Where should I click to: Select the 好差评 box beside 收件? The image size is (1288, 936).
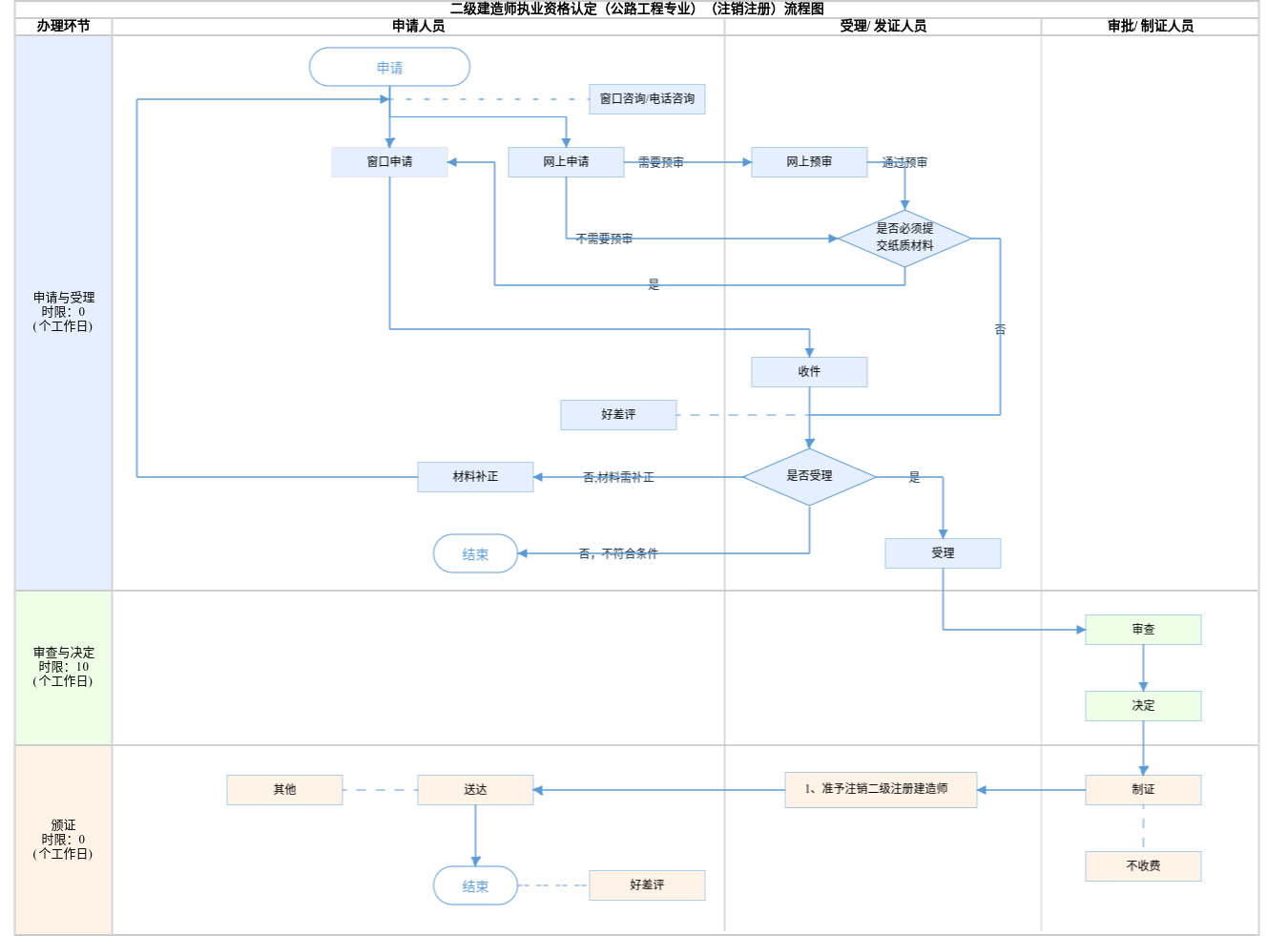coord(618,415)
